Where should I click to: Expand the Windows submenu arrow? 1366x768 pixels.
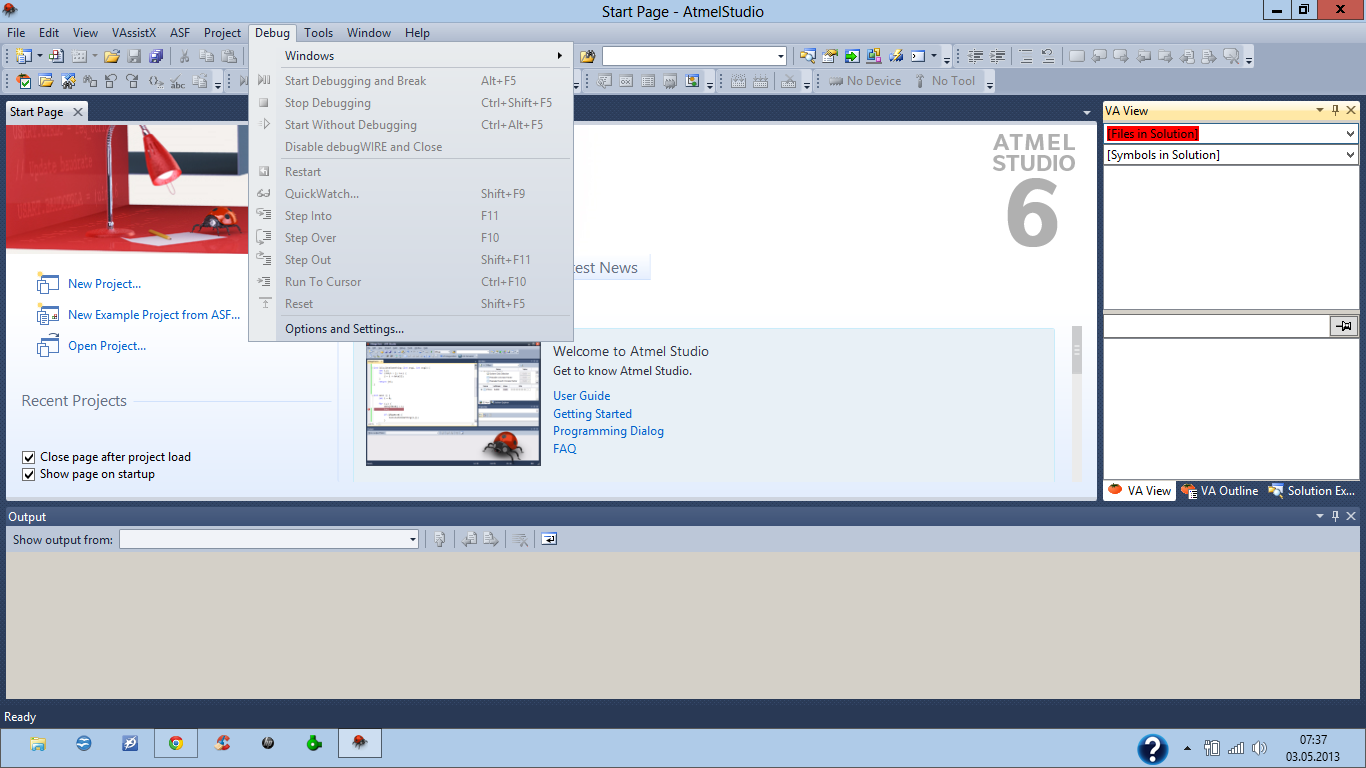tap(560, 56)
